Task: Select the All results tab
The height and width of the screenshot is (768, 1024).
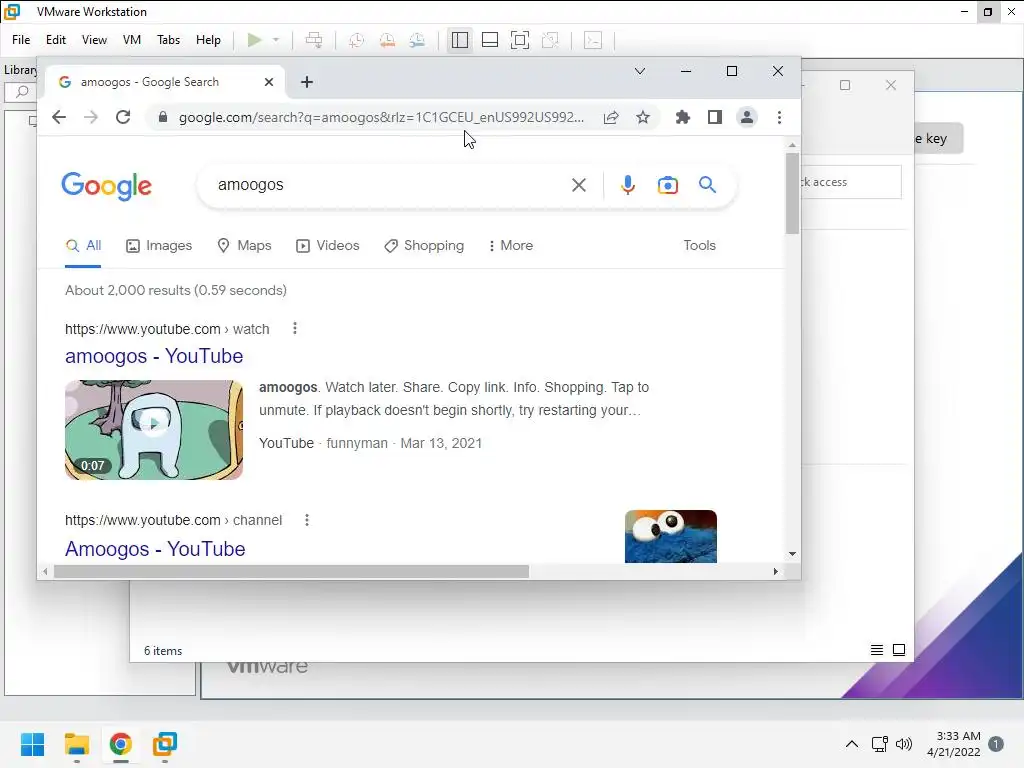Action: (x=83, y=246)
